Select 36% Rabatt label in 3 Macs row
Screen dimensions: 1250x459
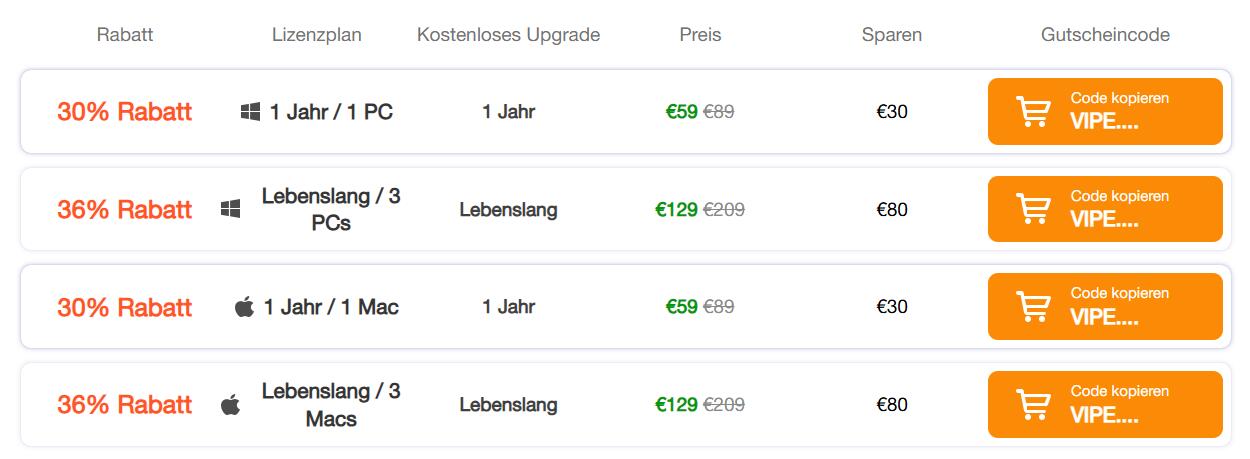124,405
